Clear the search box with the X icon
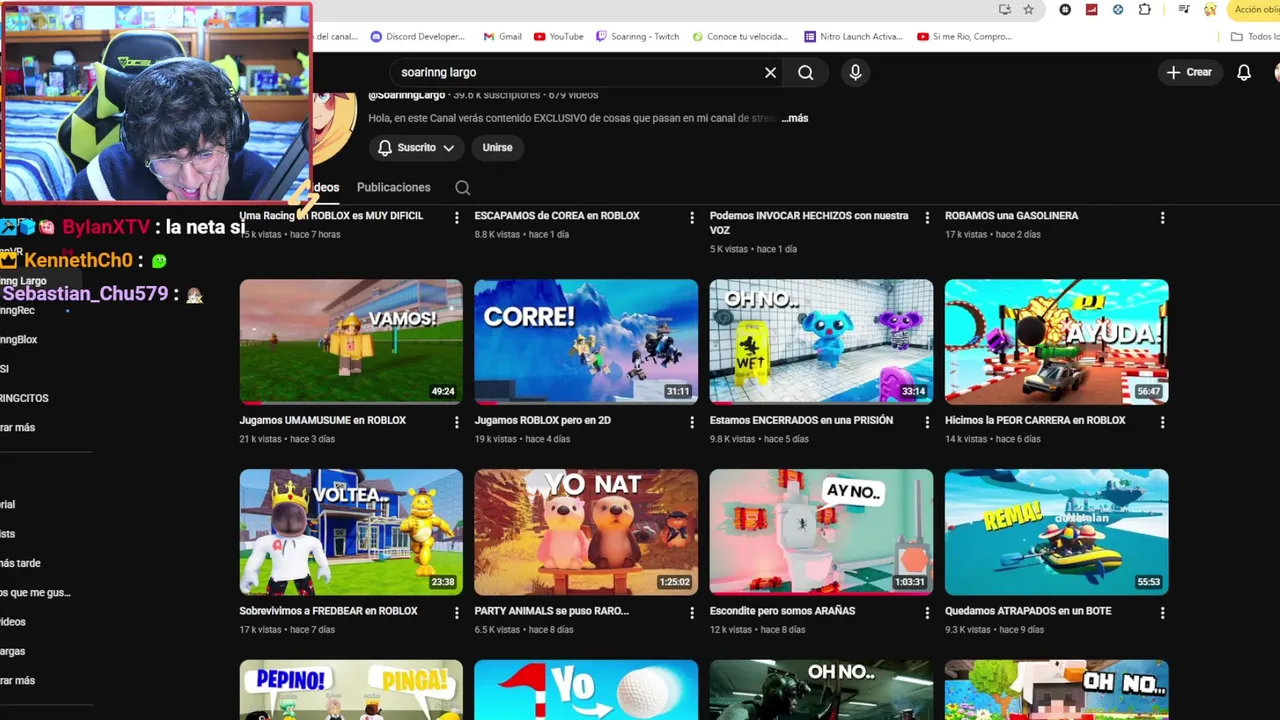This screenshot has width=1280, height=720. coord(770,72)
